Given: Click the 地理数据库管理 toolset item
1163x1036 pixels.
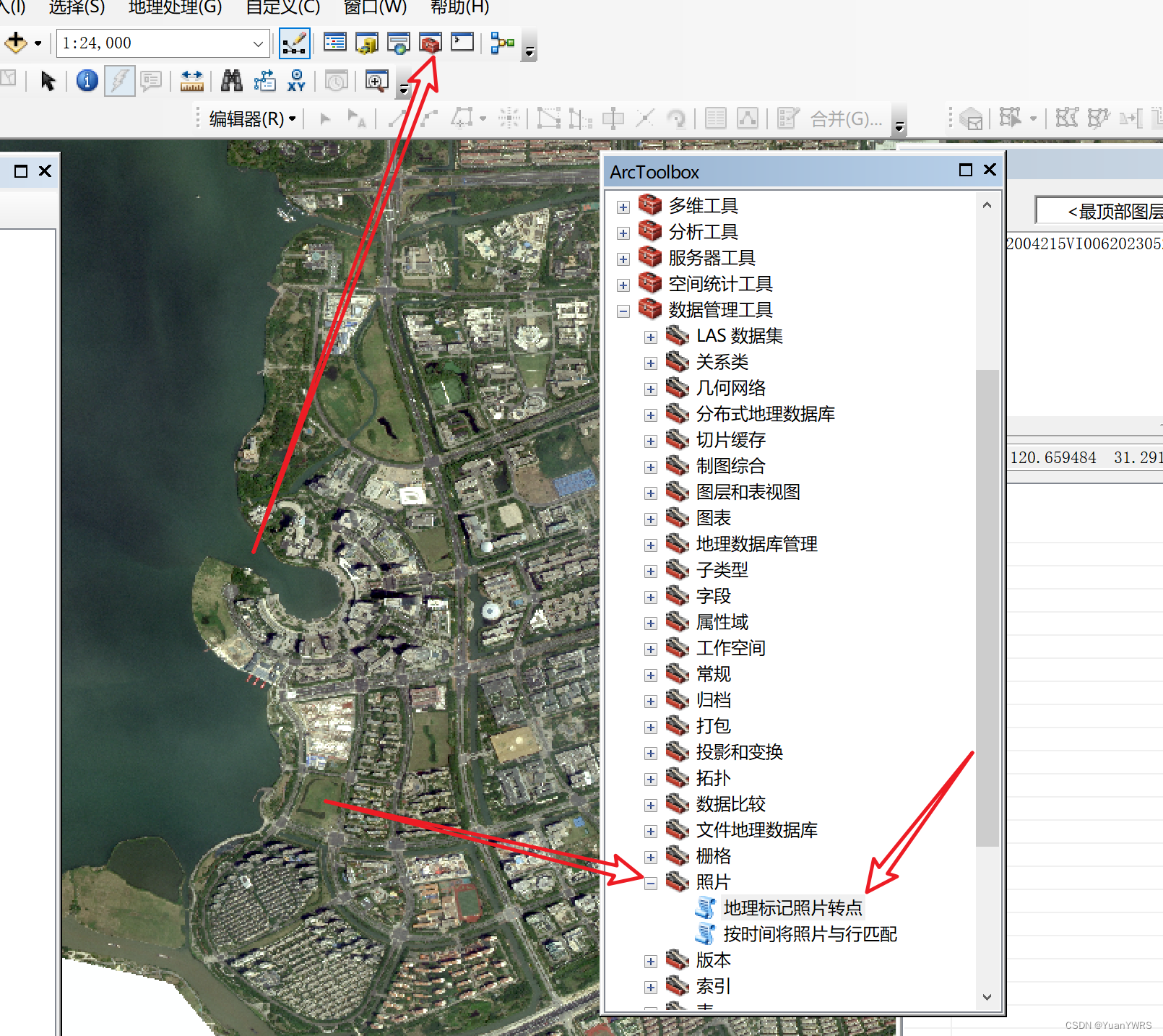Looking at the screenshot, I should pyautogui.click(x=756, y=544).
